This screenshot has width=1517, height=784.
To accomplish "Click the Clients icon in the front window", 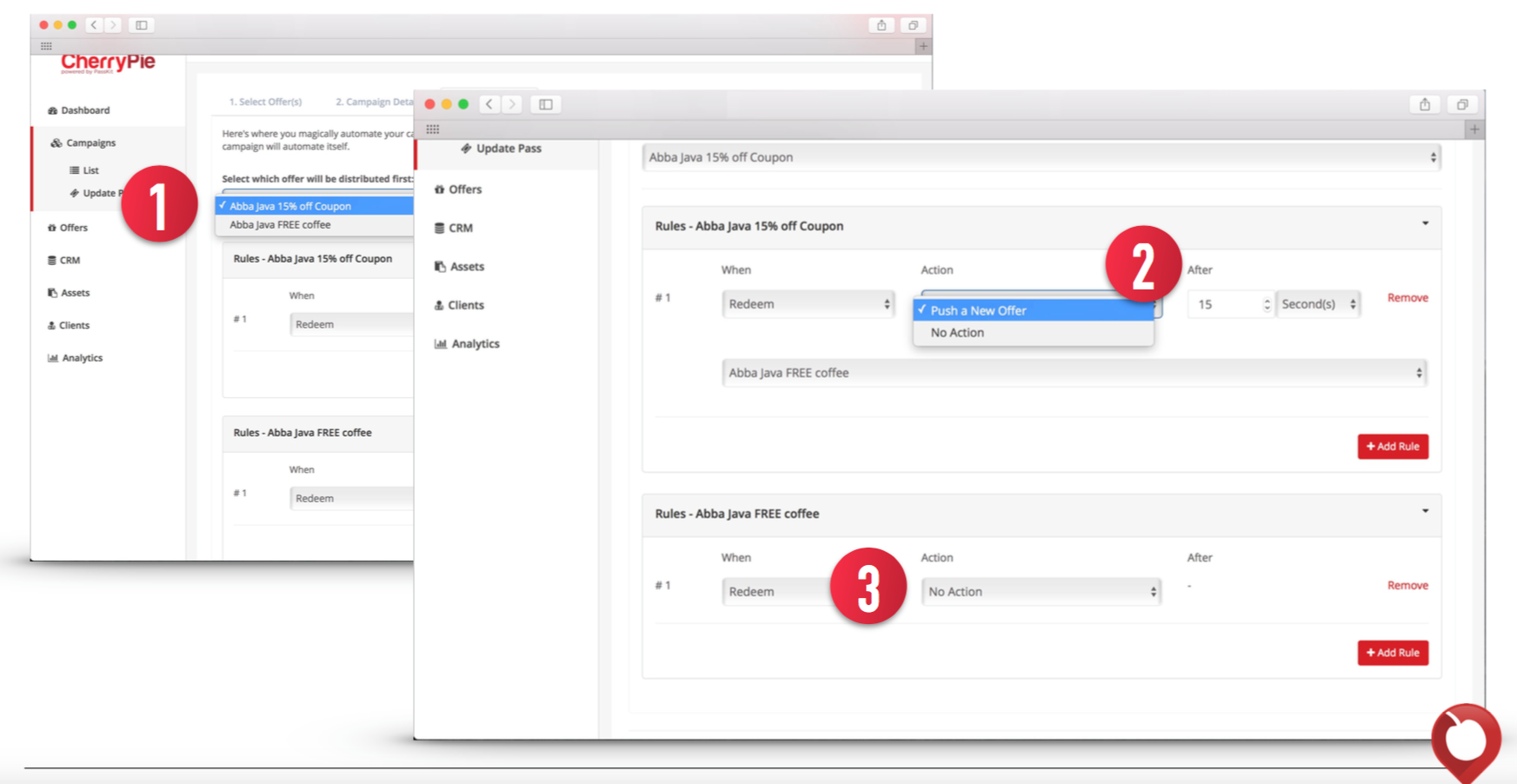I will click(439, 305).
